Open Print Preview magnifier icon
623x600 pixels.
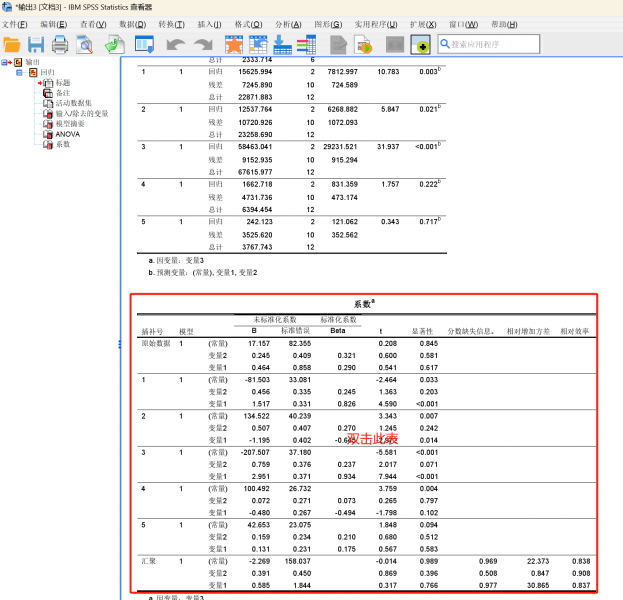[x=85, y=45]
